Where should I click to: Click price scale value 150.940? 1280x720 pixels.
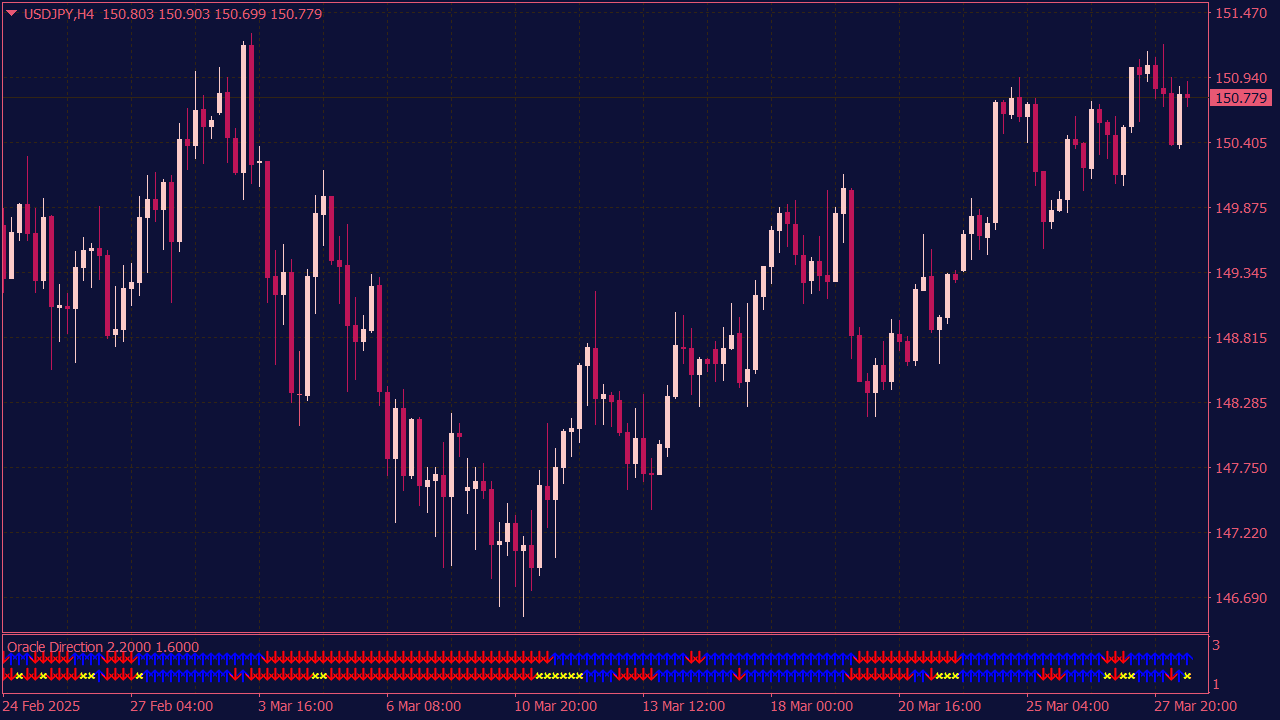pos(1240,78)
